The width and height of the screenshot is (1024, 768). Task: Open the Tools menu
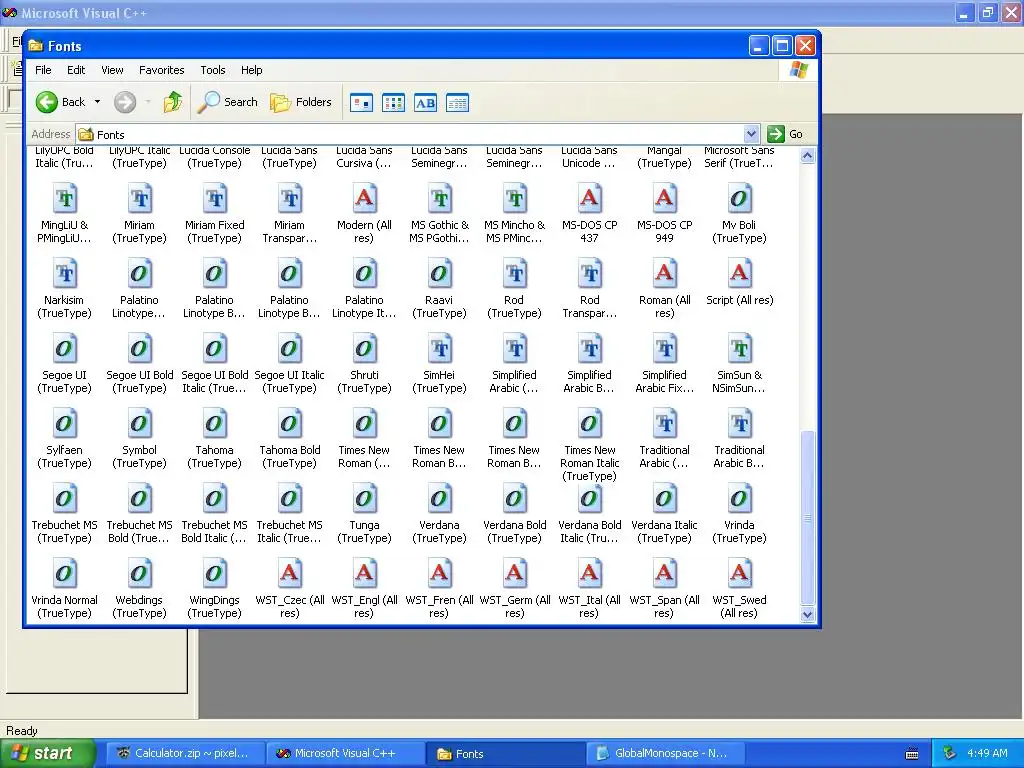pyautogui.click(x=213, y=70)
